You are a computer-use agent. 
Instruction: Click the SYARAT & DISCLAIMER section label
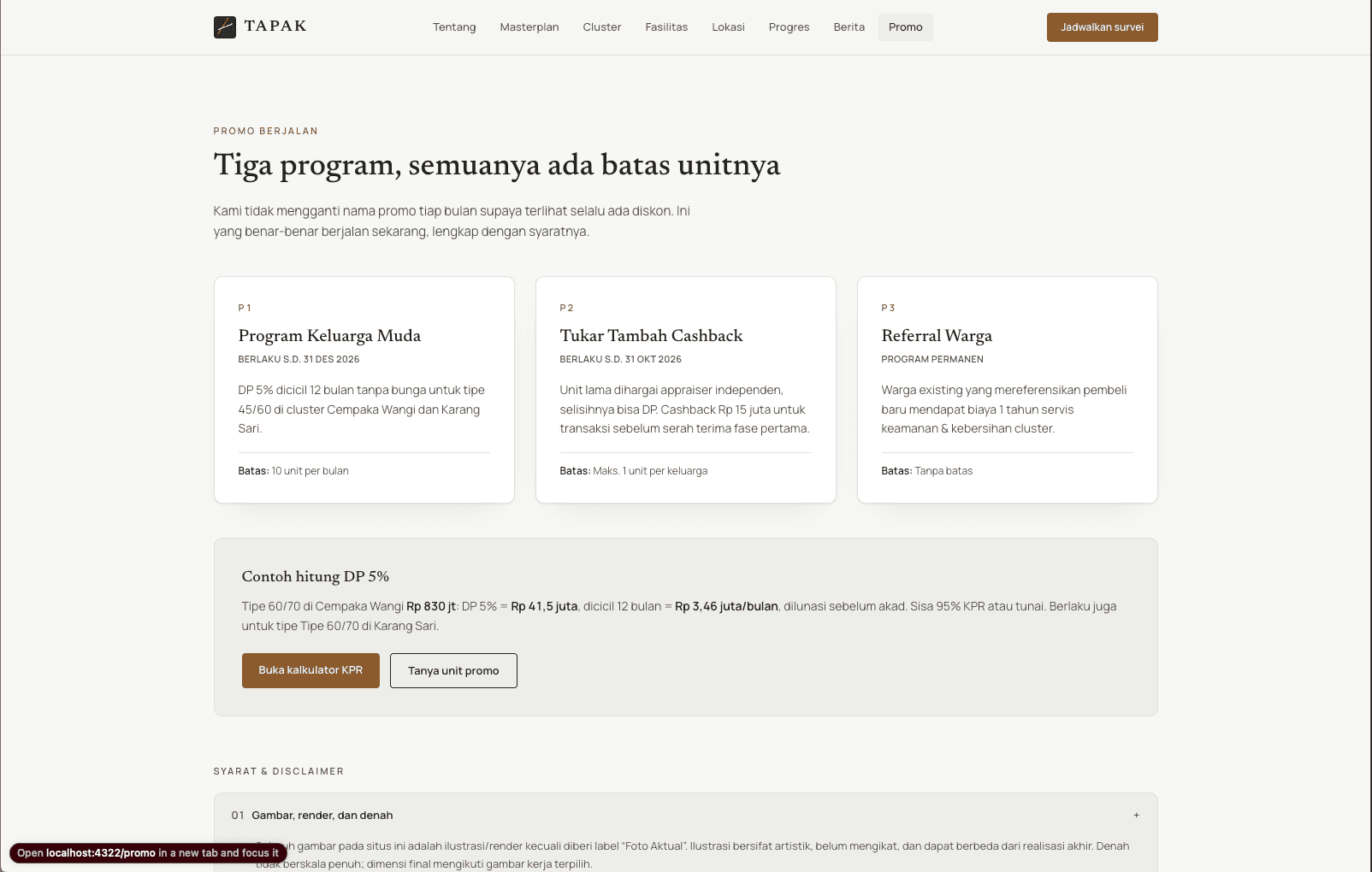click(x=279, y=771)
